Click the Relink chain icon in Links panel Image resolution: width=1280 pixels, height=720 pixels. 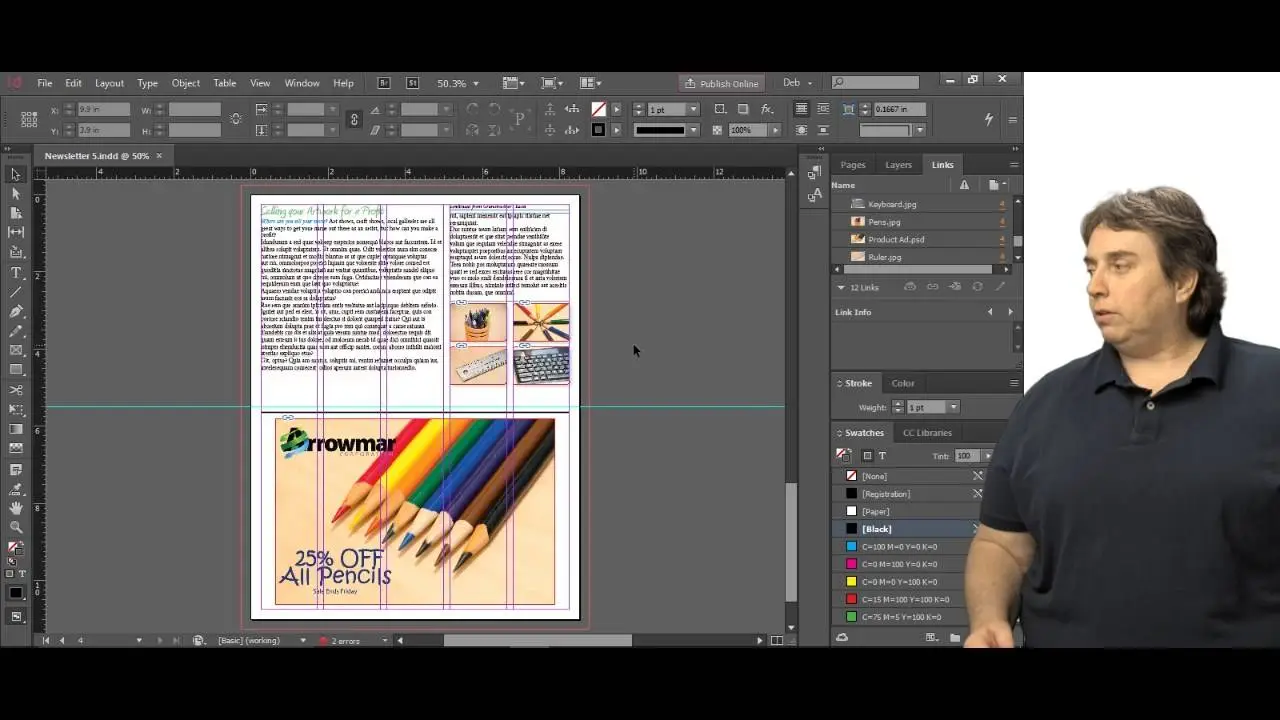coord(932,287)
